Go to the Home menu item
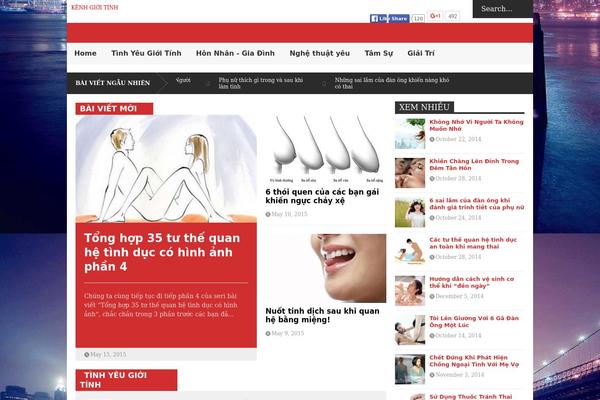Image resolution: width=600 pixels, height=400 pixels. [85, 53]
